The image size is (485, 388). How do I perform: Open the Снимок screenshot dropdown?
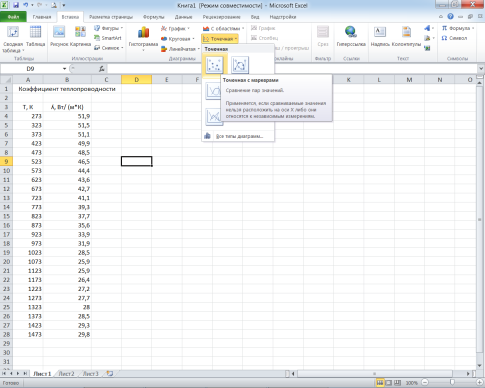click(109, 48)
